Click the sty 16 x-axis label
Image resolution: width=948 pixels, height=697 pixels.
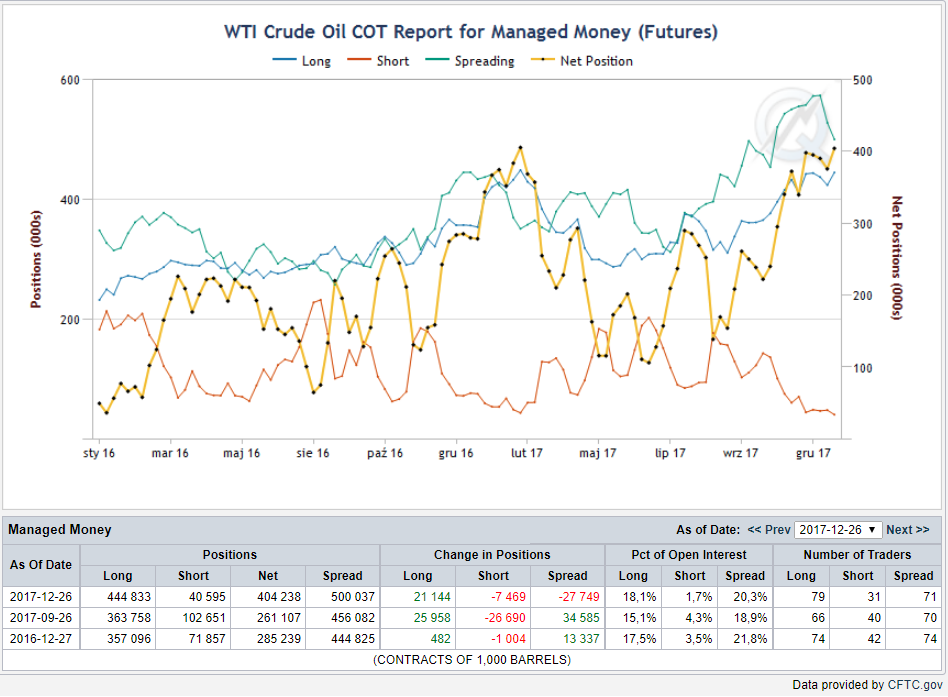(99, 453)
